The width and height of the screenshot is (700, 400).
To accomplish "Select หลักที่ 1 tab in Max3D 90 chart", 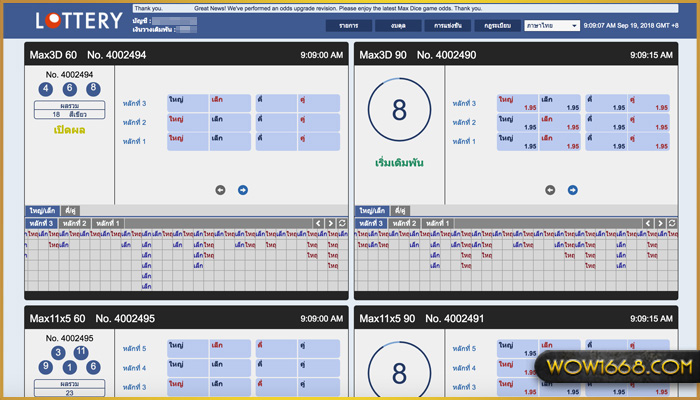I will coord(439,223).
